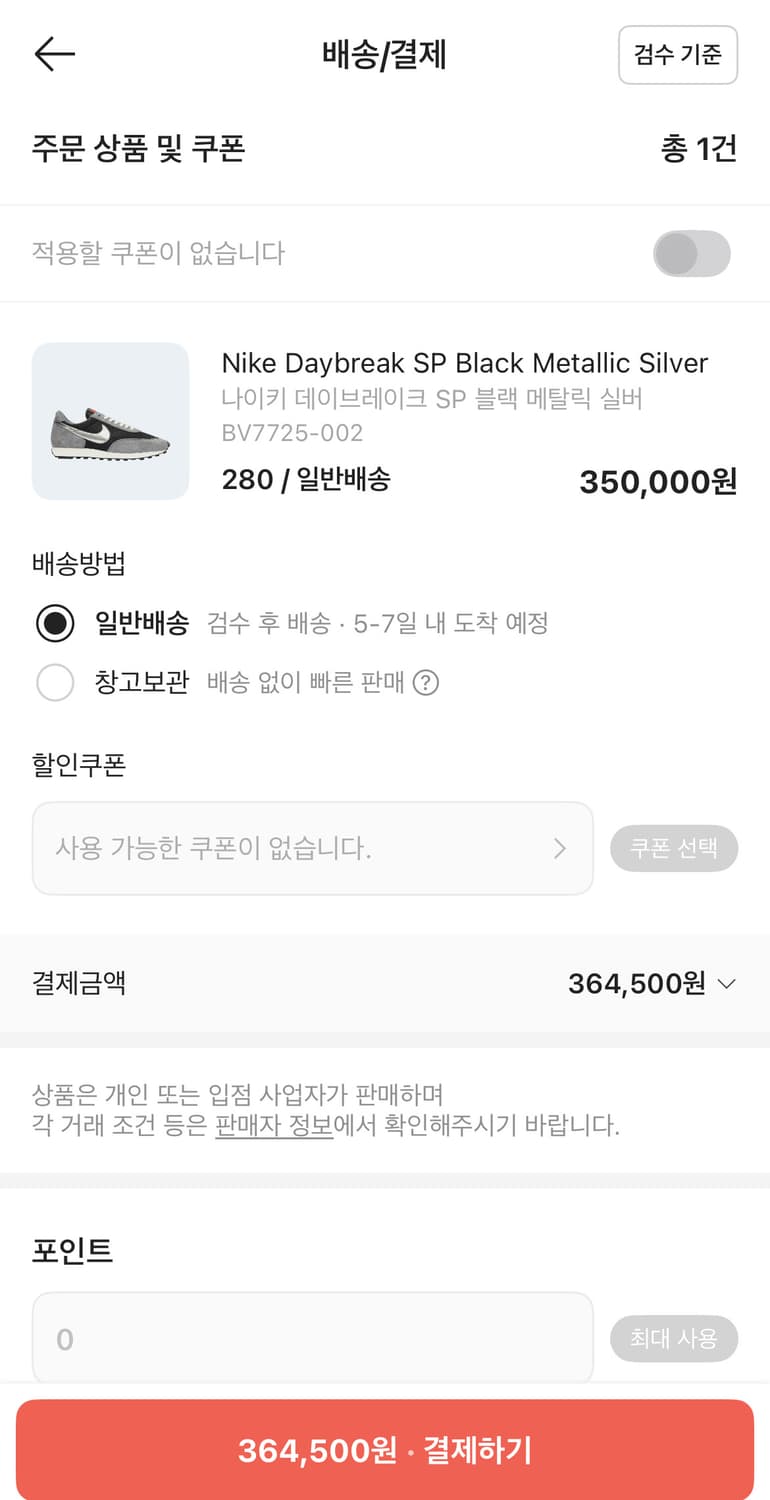Tap the 총 1건 order count

(x=698, y=149)
